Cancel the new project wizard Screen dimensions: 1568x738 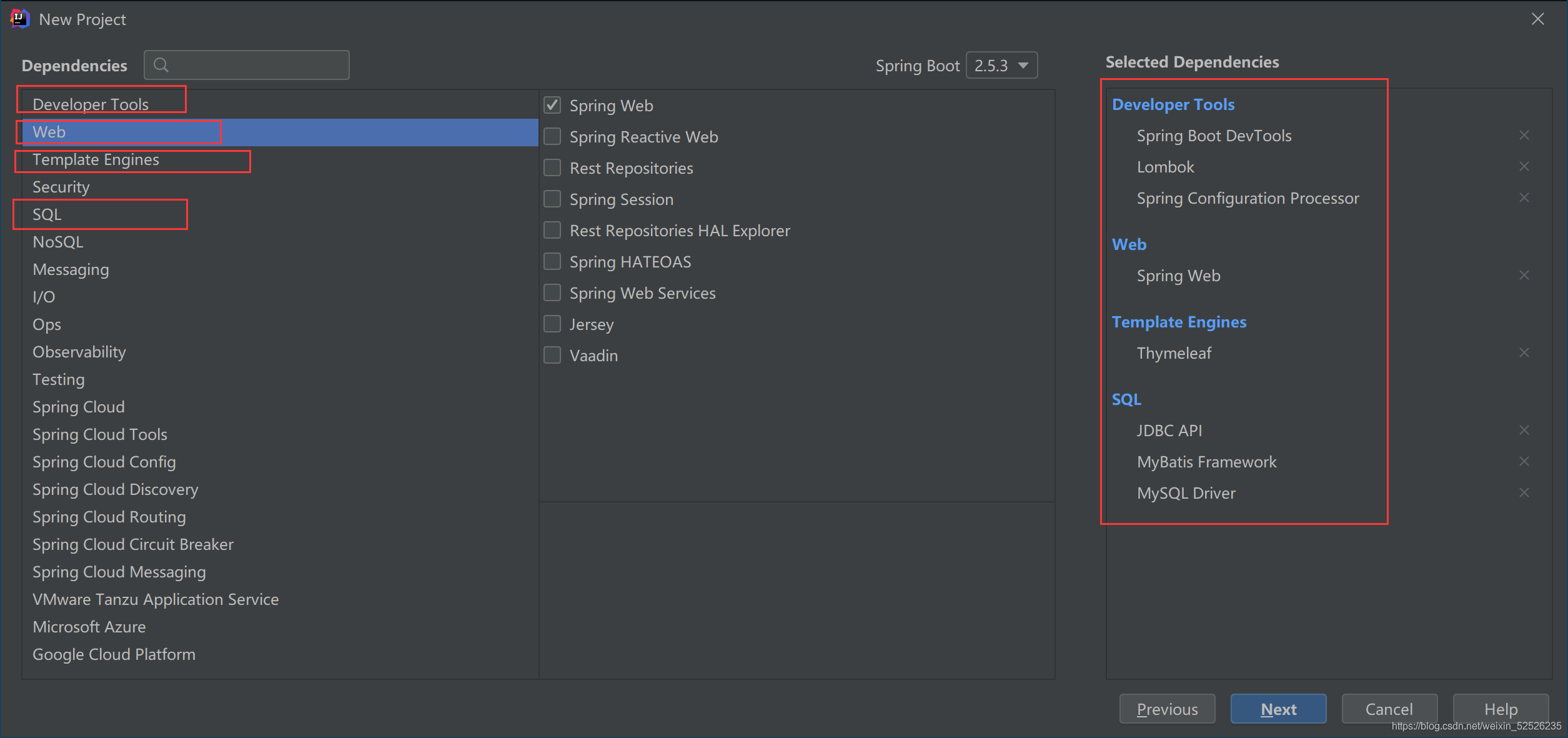point(1389,709)
